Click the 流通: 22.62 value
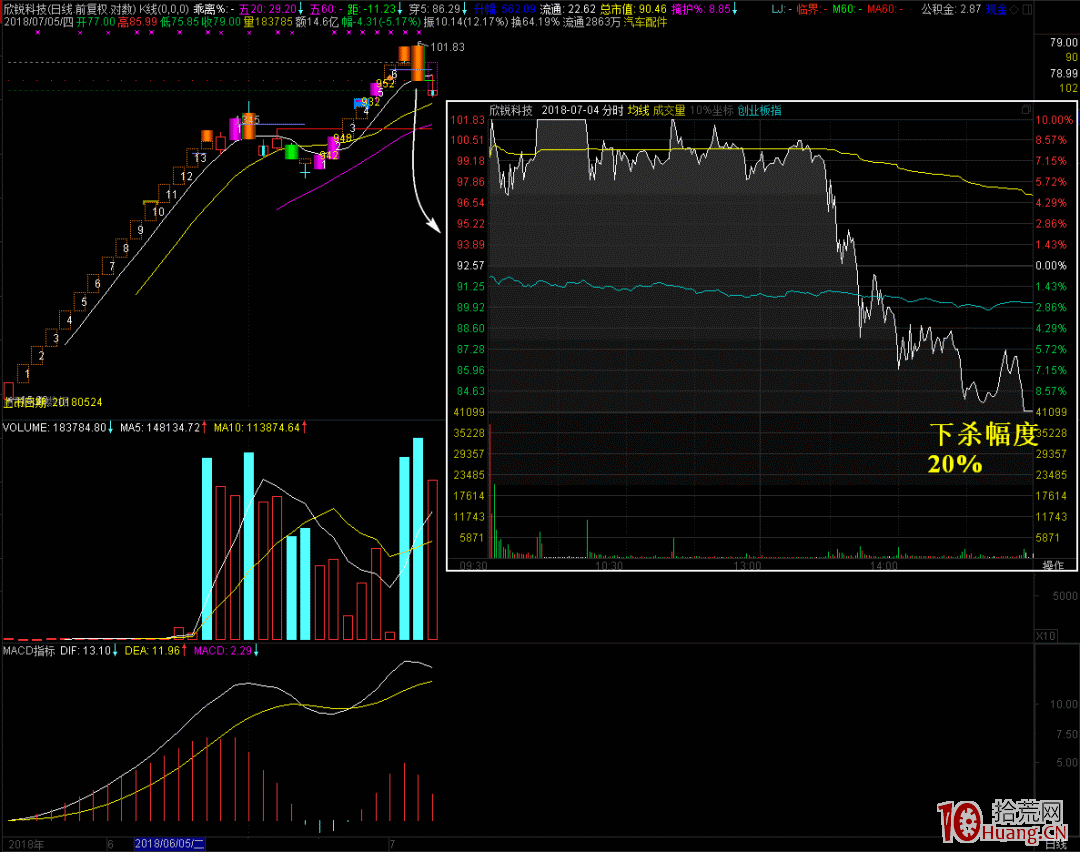Viewport: 1080px width, 852px height. tap(568, 10)
